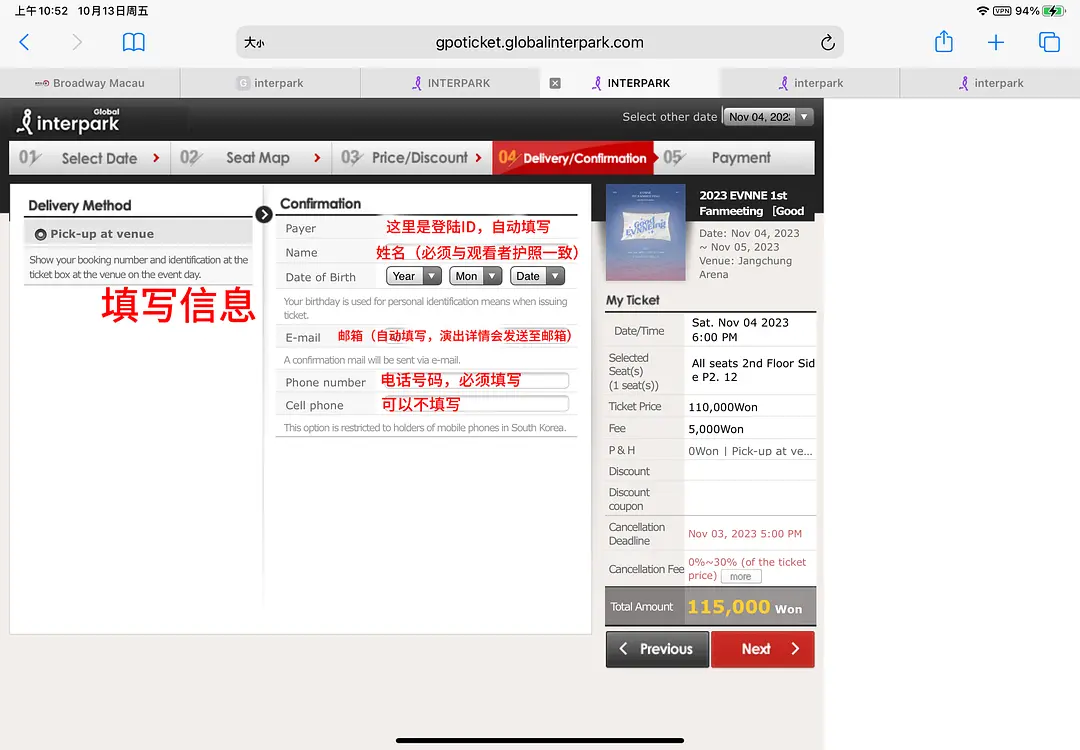Go to step 03 Price/Discount
The width and height of the screenshot is (1080, 750).
(x=412, y=158)
